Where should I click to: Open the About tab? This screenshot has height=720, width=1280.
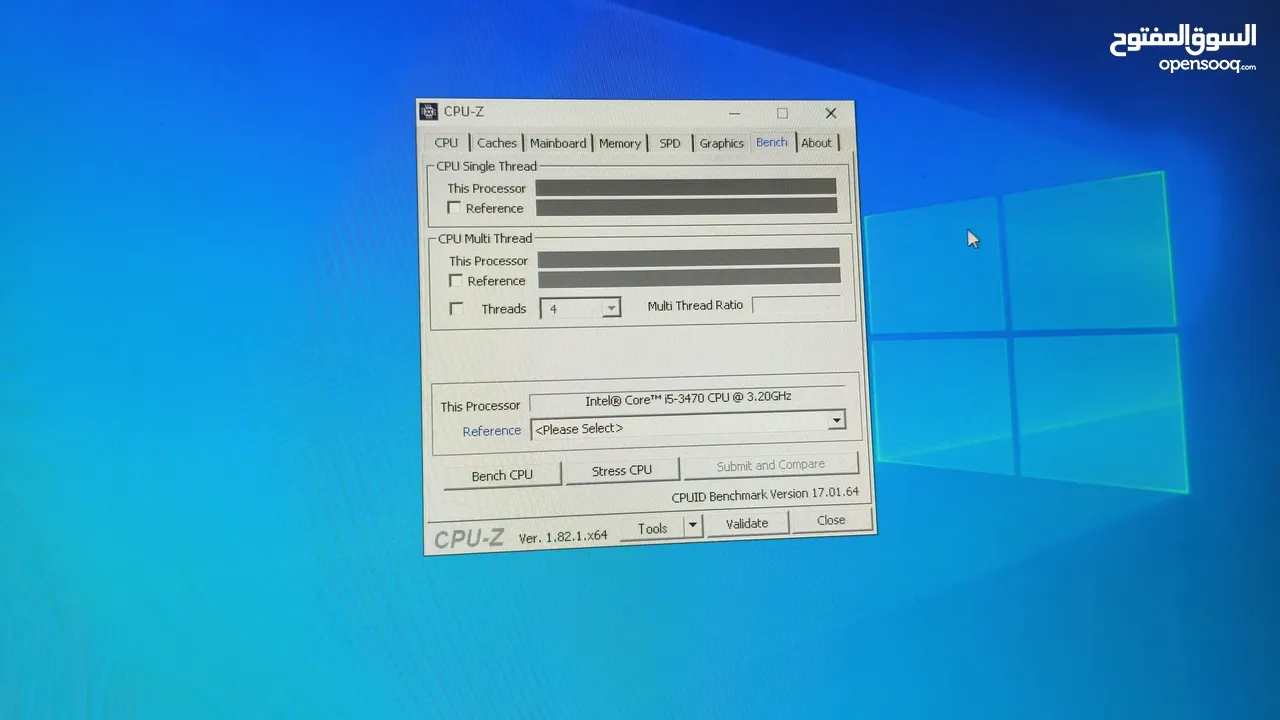(817, 143)
